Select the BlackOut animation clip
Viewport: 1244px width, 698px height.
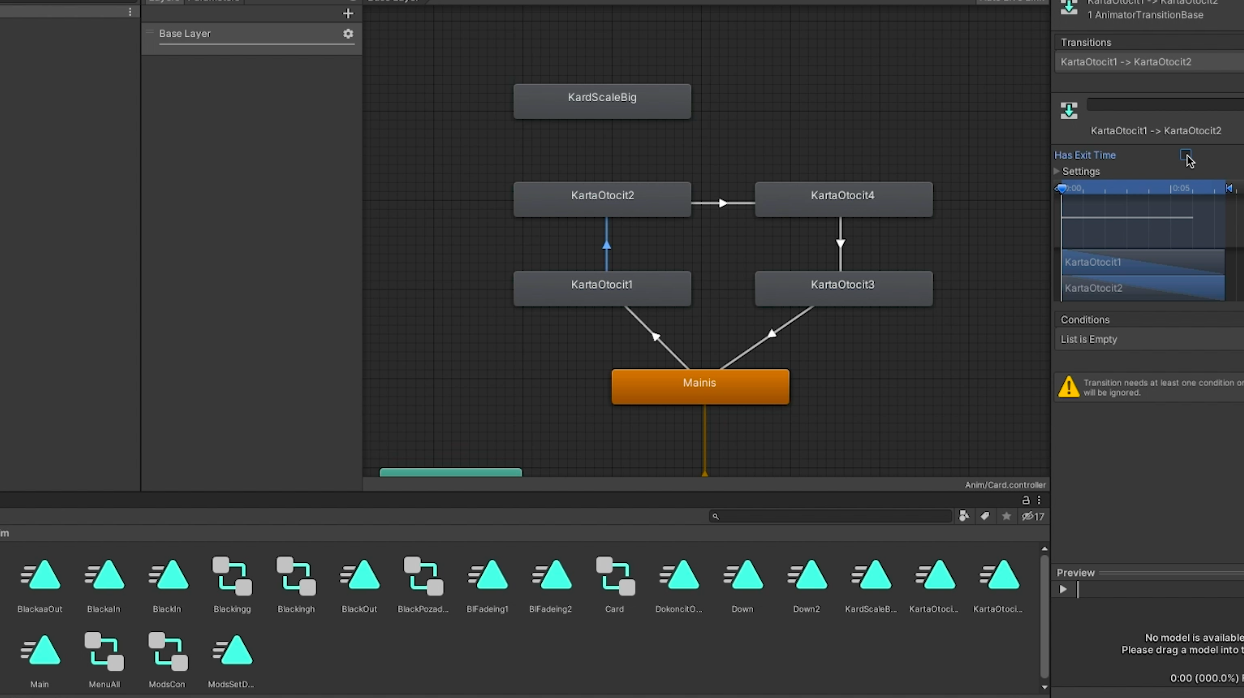click(x=359, y=577)
